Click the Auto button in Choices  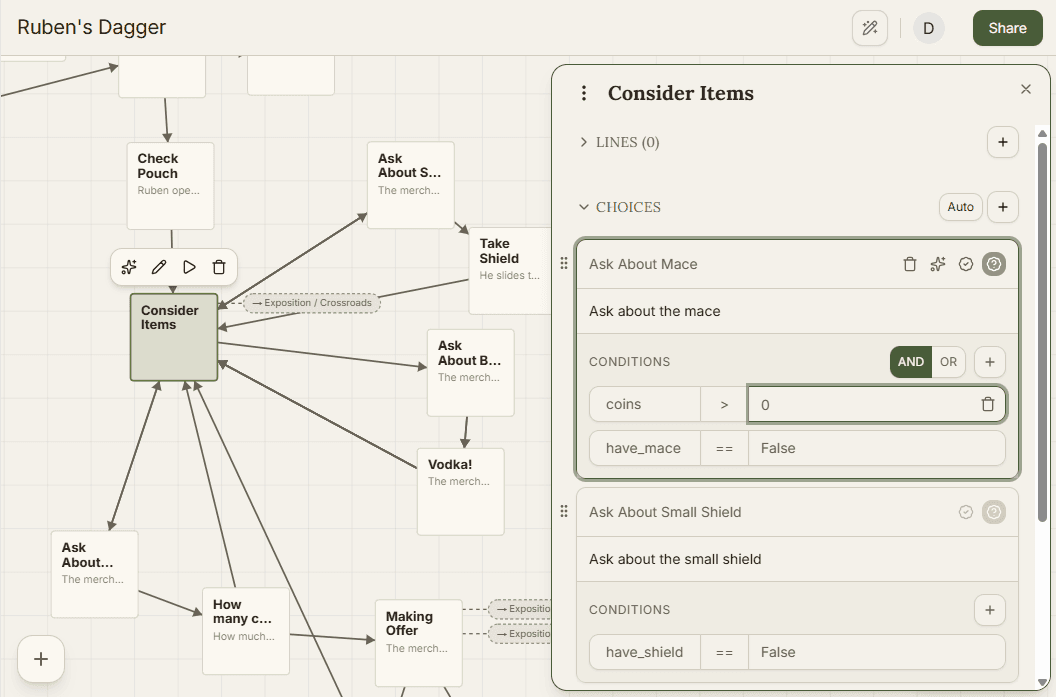[960, 207]
